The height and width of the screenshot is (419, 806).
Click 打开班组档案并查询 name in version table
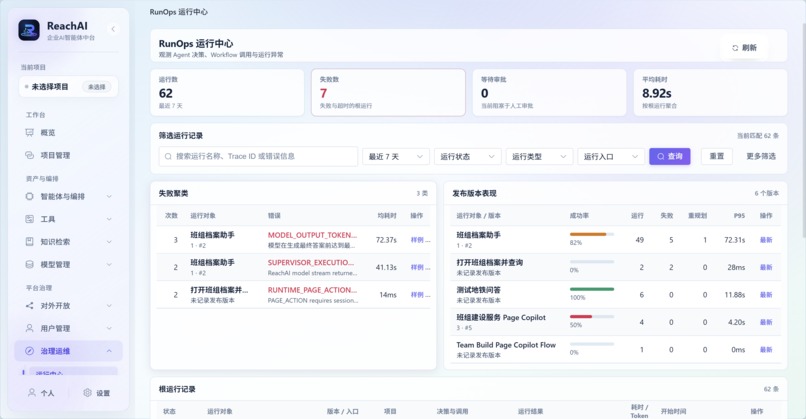[x=489, y=262]
